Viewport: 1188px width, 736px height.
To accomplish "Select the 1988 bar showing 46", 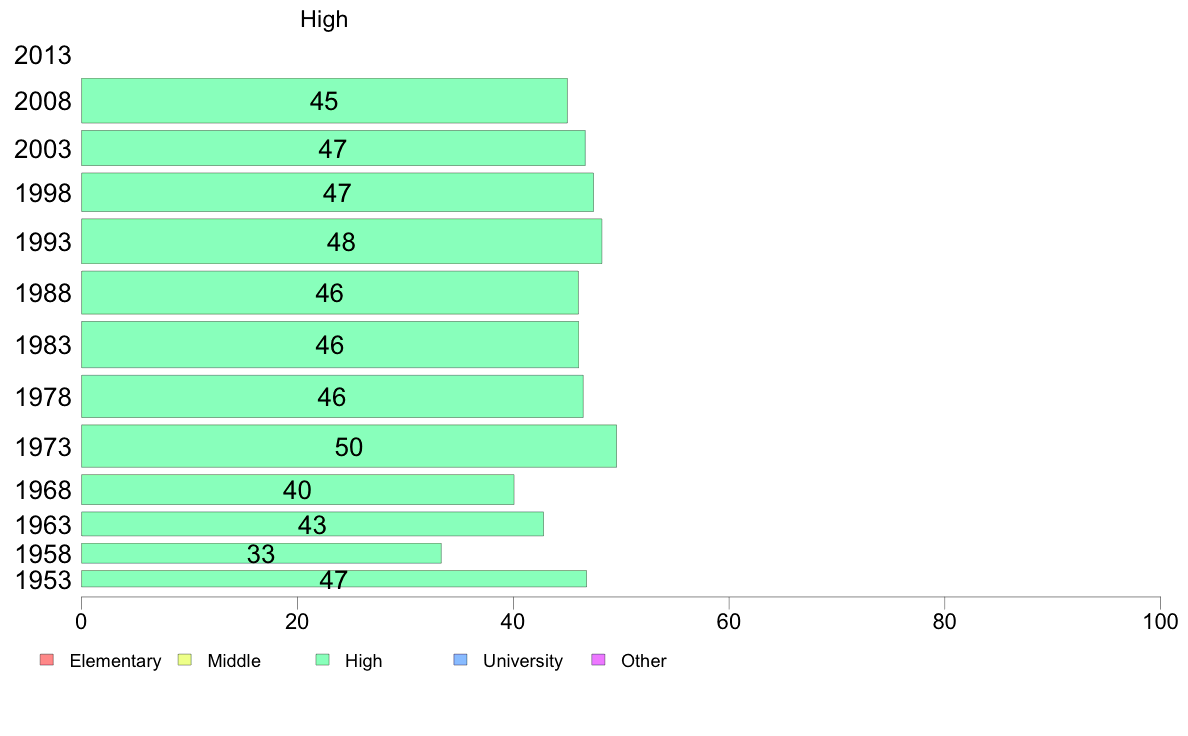I will (330, 293).
